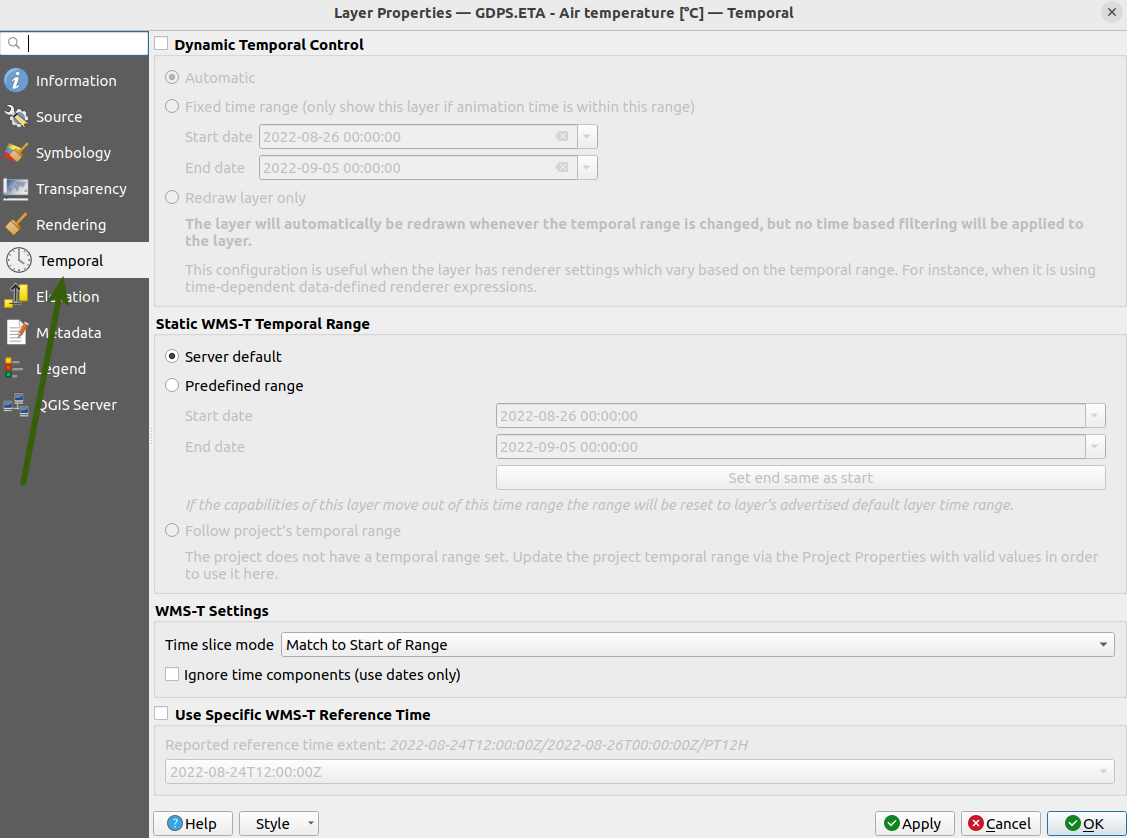Image resolution: width=1127 pixels, height=838 pixels.
Task: Select the Source settings icon
Action: (18, 116)
